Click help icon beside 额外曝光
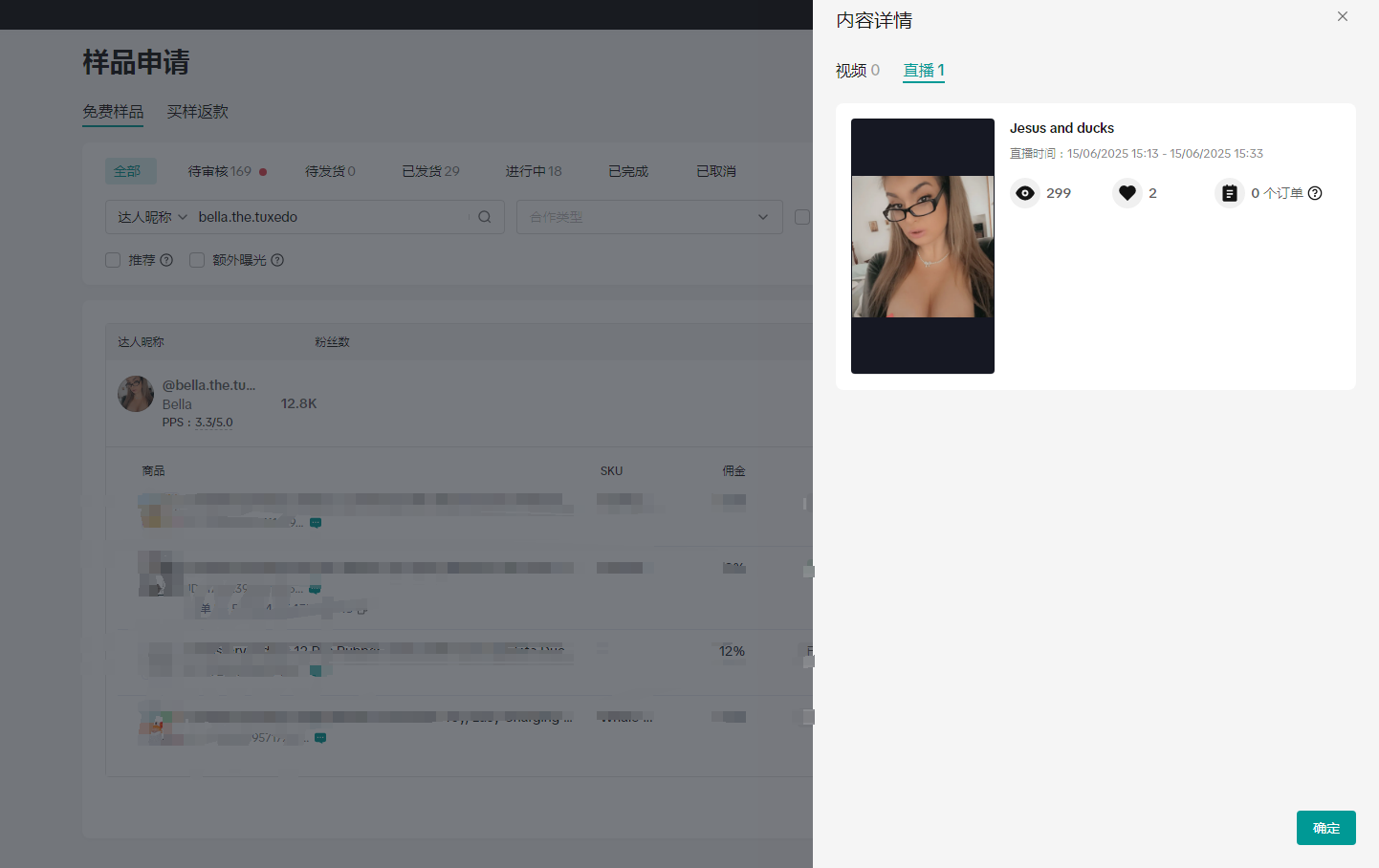 (277, 260)
